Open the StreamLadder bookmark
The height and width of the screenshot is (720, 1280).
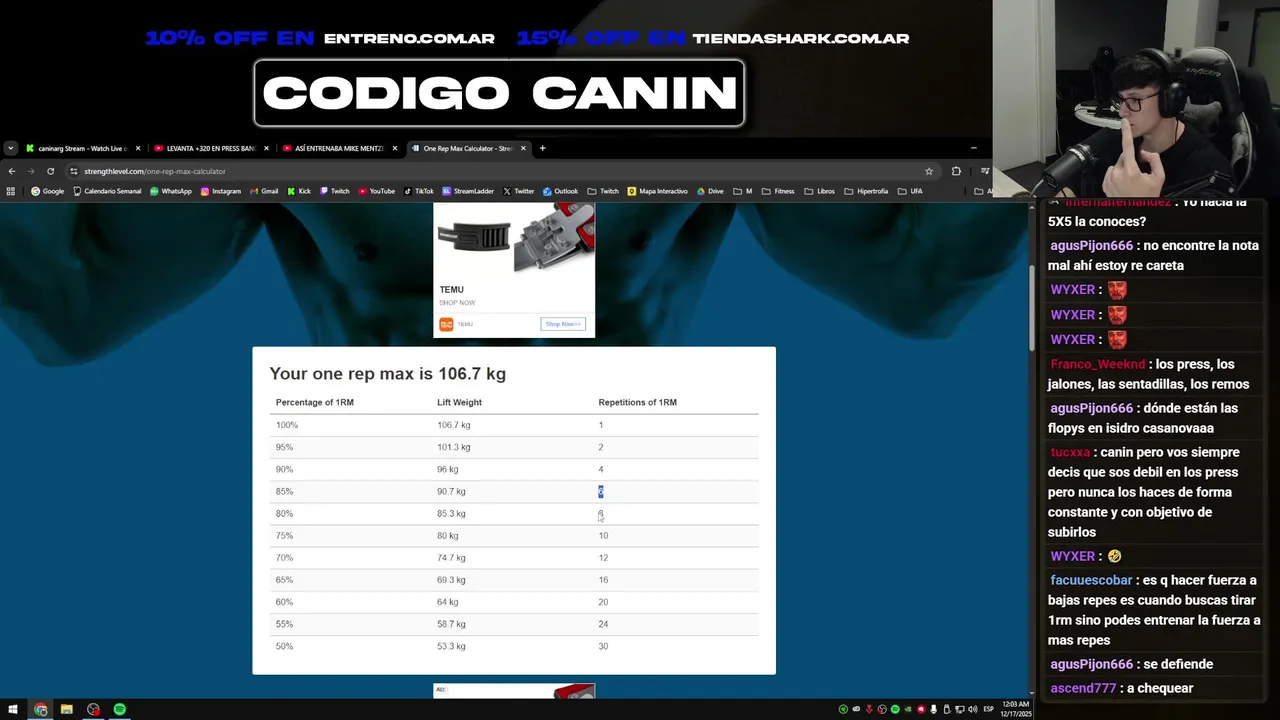point(468,191)
